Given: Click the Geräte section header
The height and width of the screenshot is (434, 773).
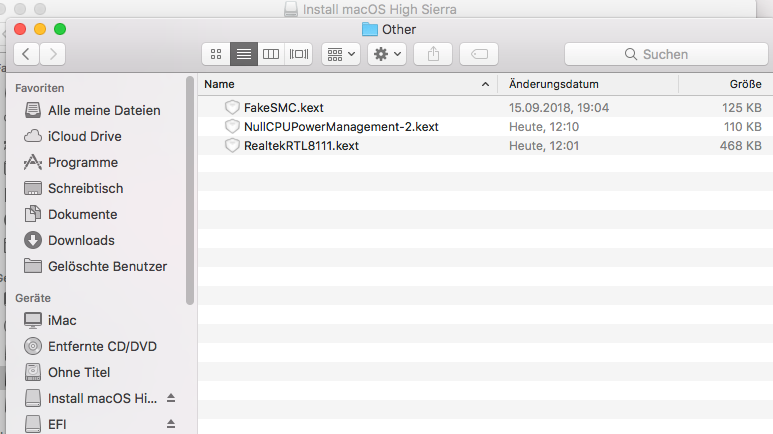Looking at the screenshot, I should pyautogui.click(x=33, y=298).
